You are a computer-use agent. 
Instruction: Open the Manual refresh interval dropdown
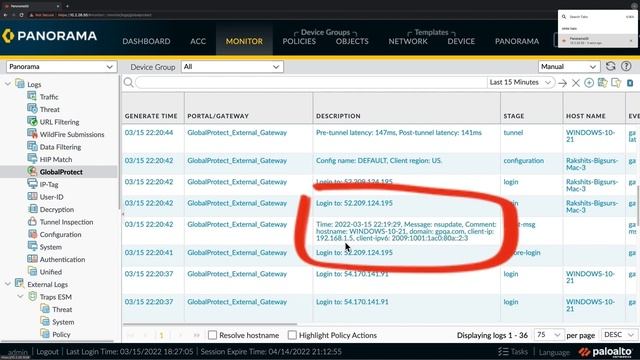click(x=569, y=67)
